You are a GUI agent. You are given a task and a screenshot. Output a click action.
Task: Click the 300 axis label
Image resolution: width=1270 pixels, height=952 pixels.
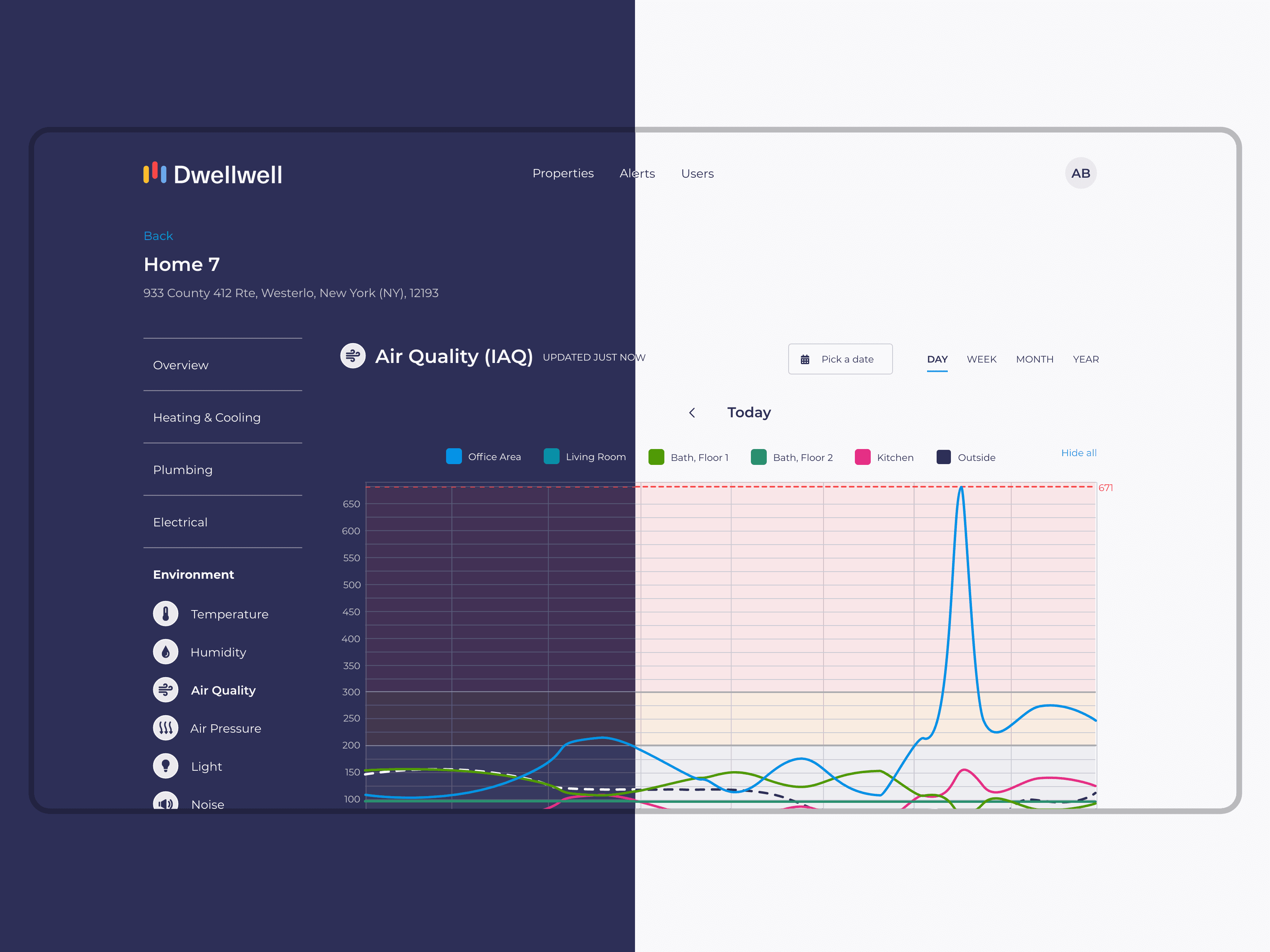click(x=351, y=691)
